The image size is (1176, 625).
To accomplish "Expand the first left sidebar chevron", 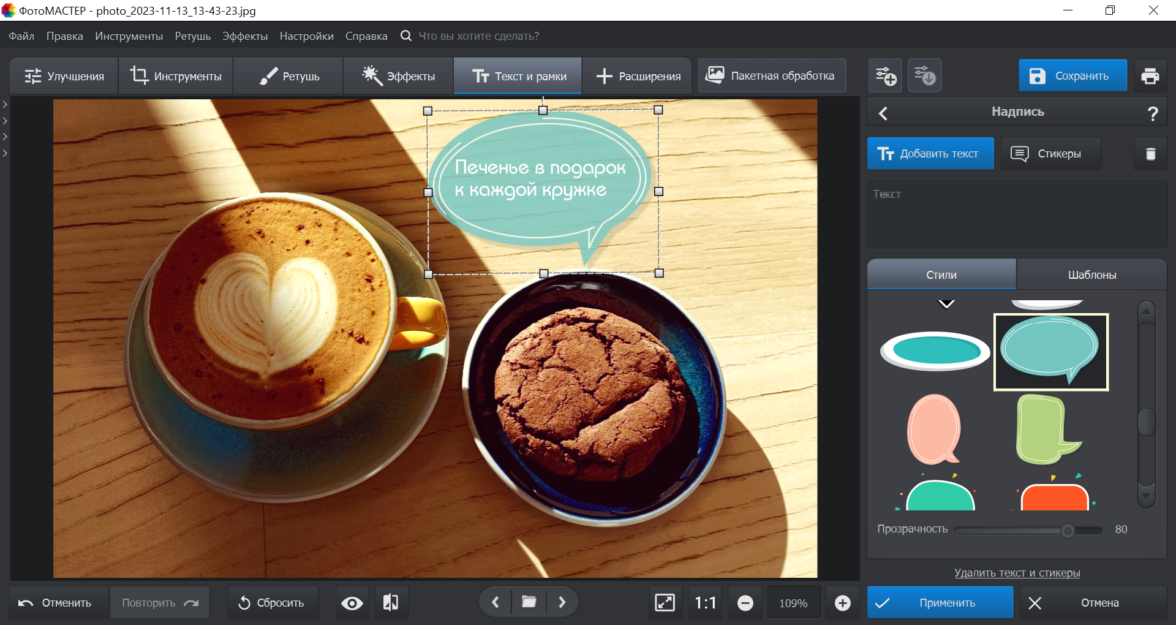I will pyautogui.click(x=5, y=104).
